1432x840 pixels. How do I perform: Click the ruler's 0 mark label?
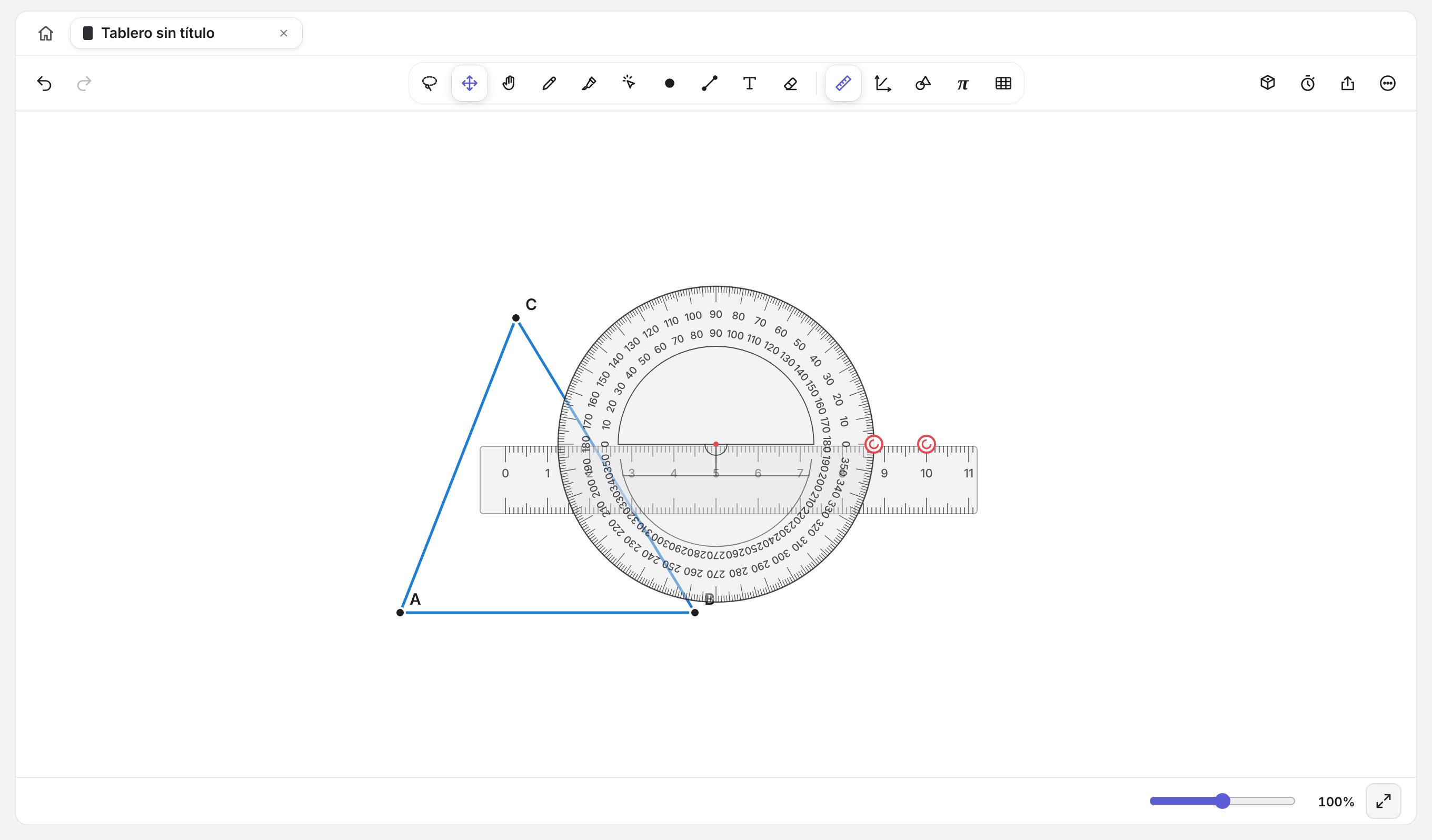coord(505,473)
